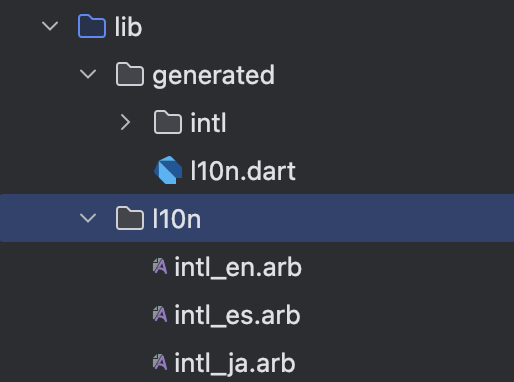
Task: Select the intl_es.arb file name
Action: click(x=237, y=315)
